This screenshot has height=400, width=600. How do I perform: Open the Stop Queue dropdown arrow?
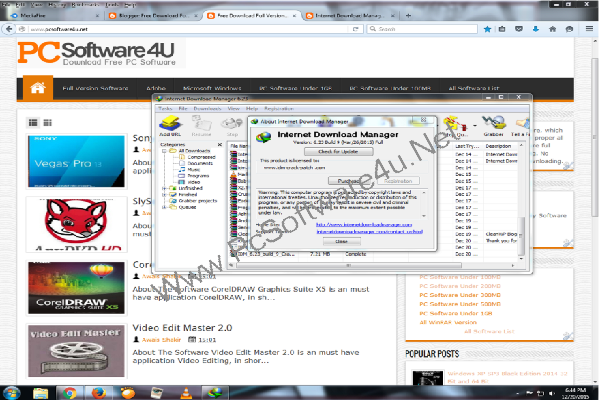pyautogui.click(x=475, y=126)
